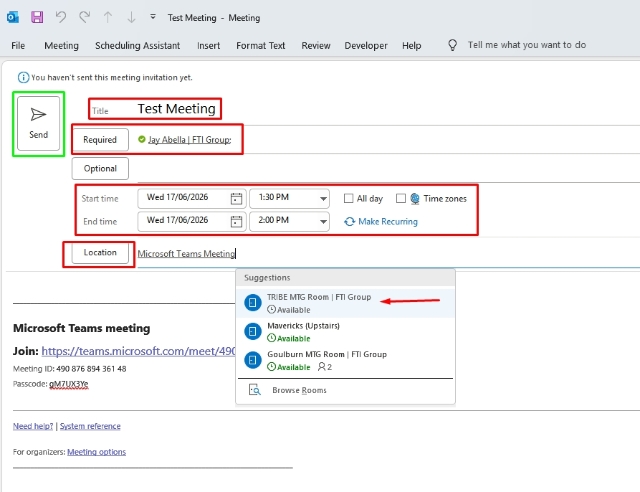Save the meeting with the floppy disk icon
The height and width of the screenshot is (492, 640).
37,17
